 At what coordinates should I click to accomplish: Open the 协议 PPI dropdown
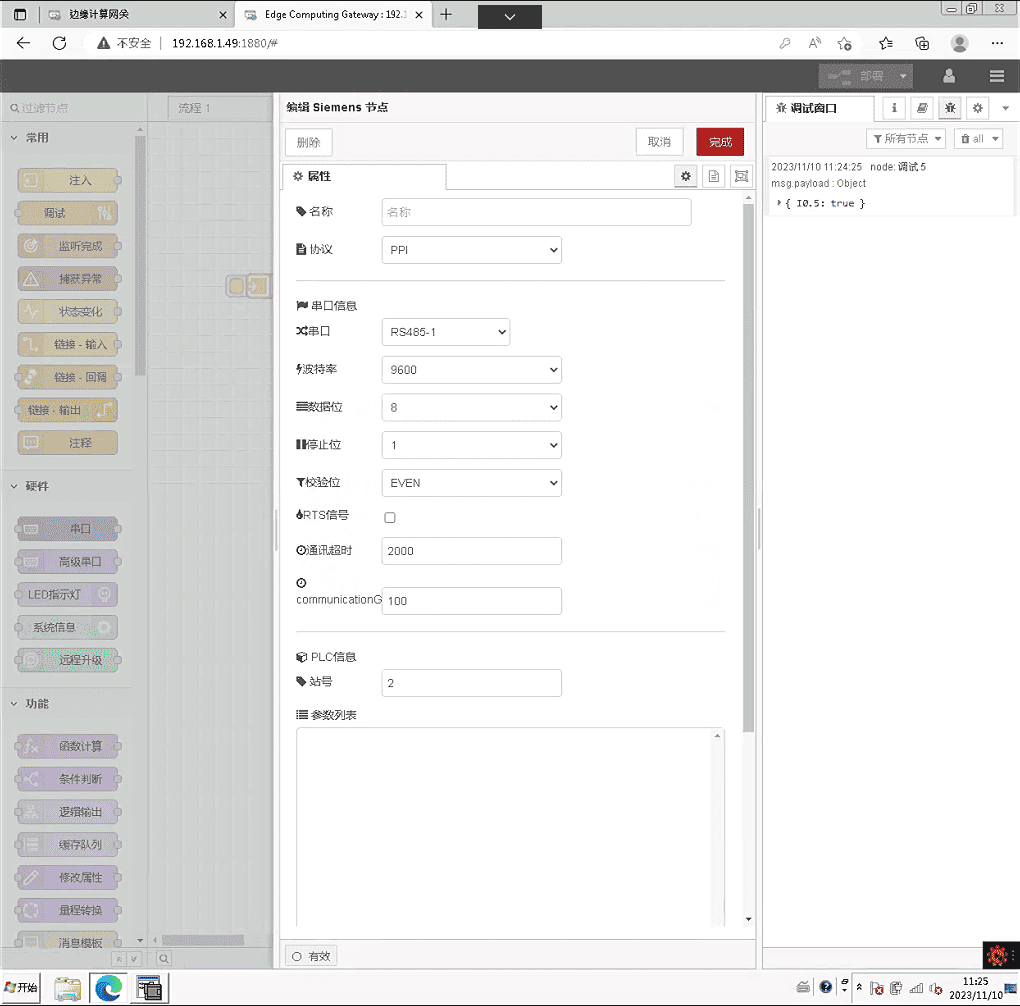pos(471,250)
